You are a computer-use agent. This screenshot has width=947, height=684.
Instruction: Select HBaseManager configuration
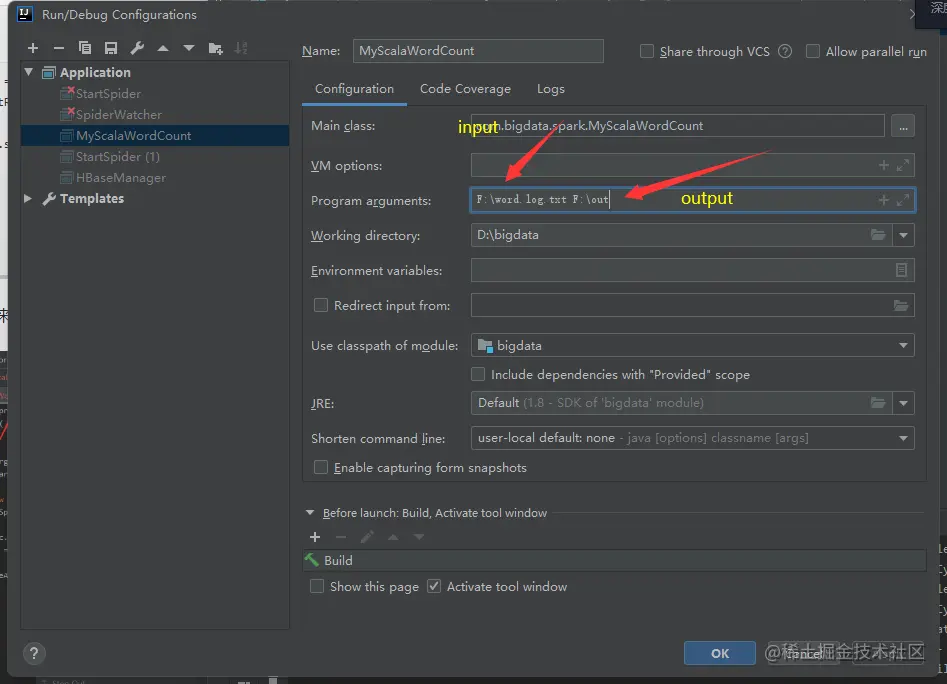pos(121,177)
